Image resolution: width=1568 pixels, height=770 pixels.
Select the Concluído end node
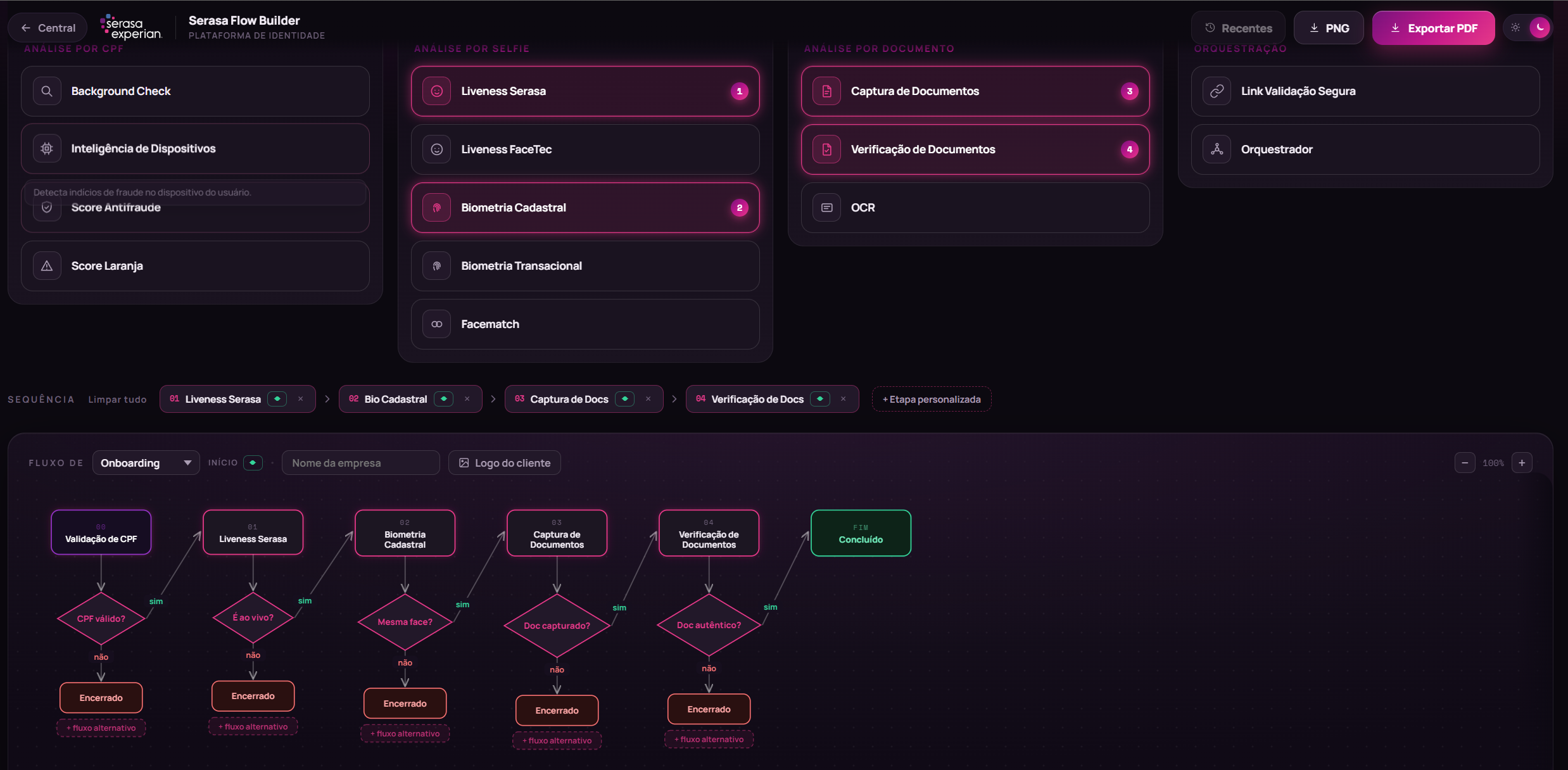pyautogui.click(x=861, y=533)
